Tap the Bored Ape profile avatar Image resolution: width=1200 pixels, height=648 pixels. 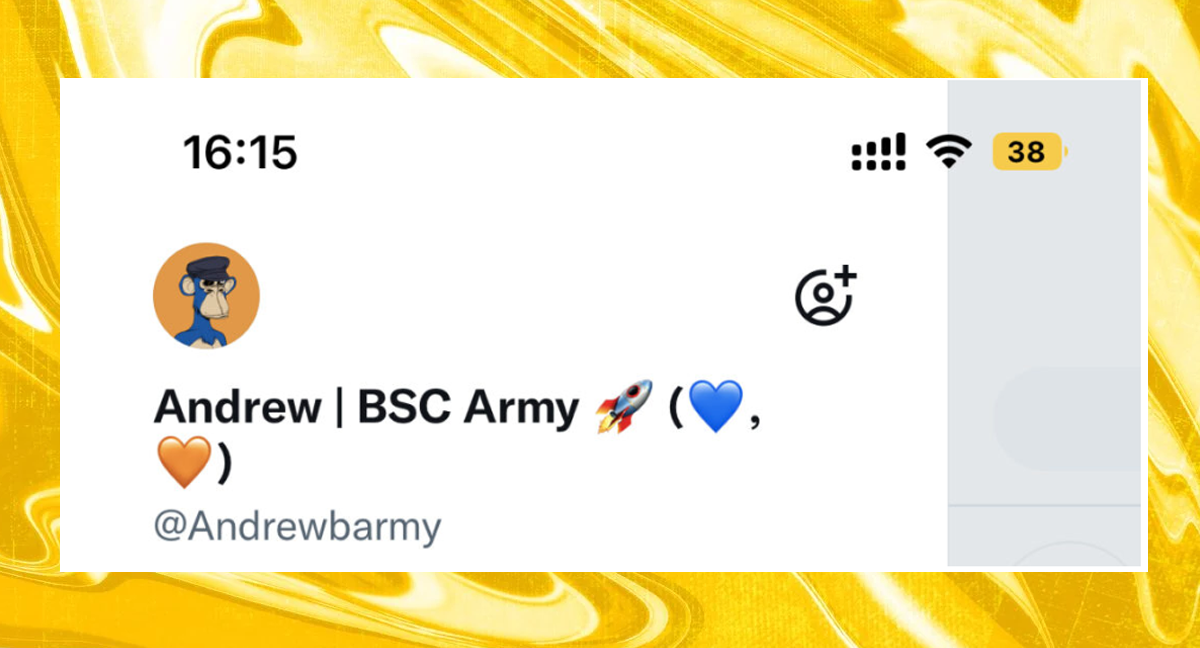[x=206, y=296]
